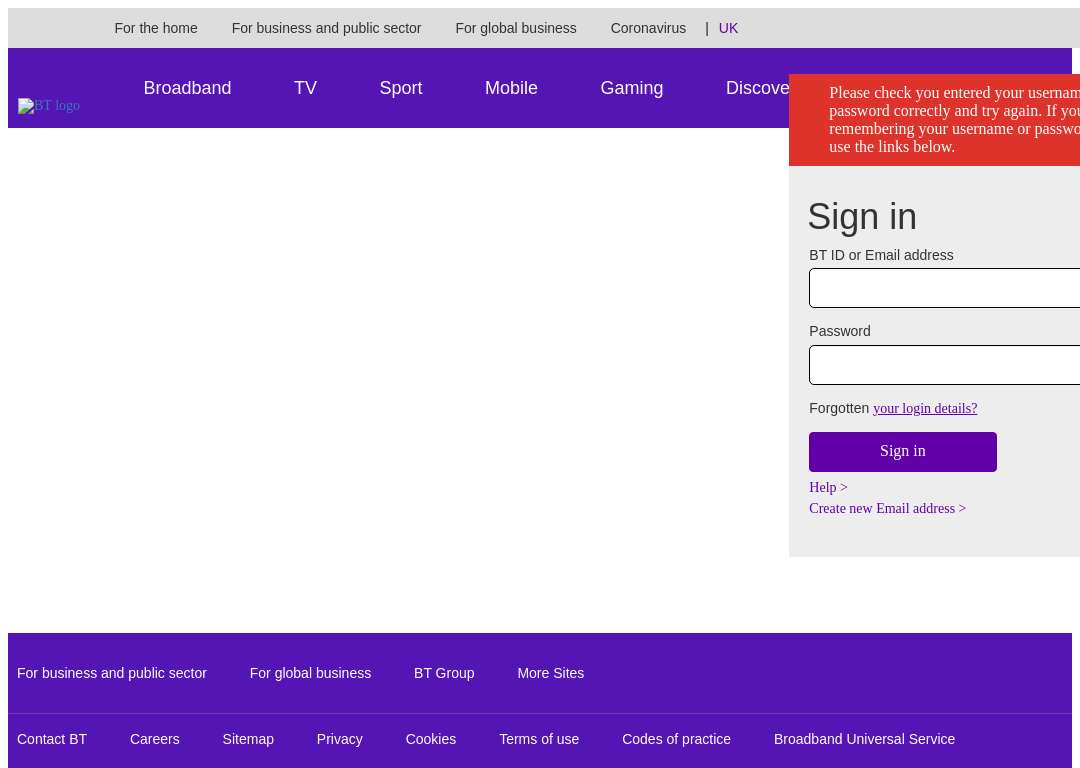Click the purple Sign in button
Viewport: 1080px width, 768px height.
click(903, 452)
